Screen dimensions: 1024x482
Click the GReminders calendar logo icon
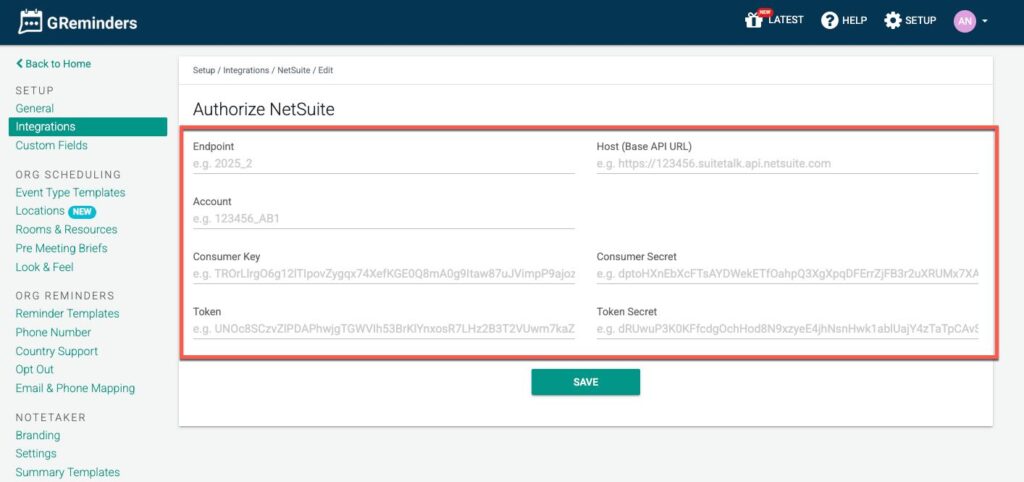(30, 22)
